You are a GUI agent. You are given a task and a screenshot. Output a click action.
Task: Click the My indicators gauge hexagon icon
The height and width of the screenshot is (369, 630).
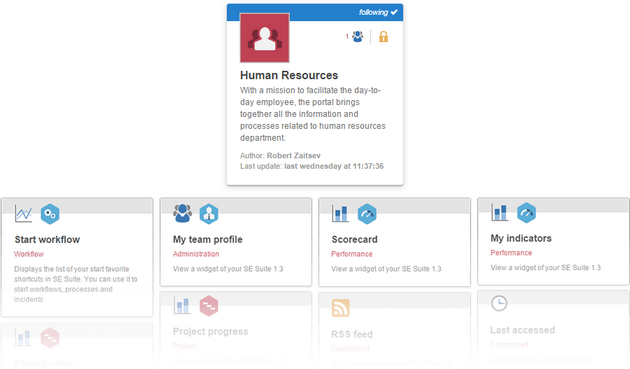(526, 213)
